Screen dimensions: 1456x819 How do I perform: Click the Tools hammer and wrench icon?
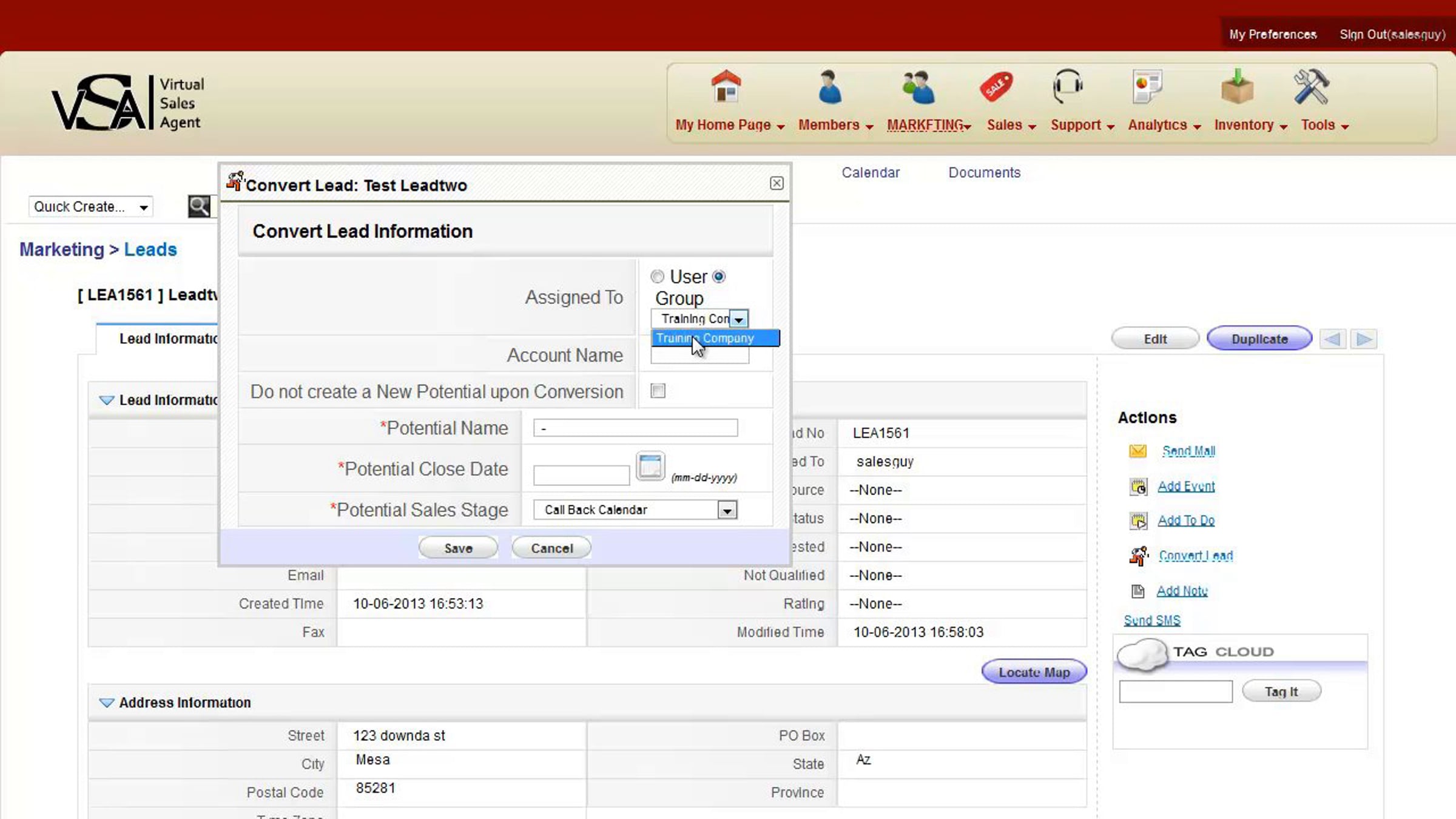point(1311,87)
